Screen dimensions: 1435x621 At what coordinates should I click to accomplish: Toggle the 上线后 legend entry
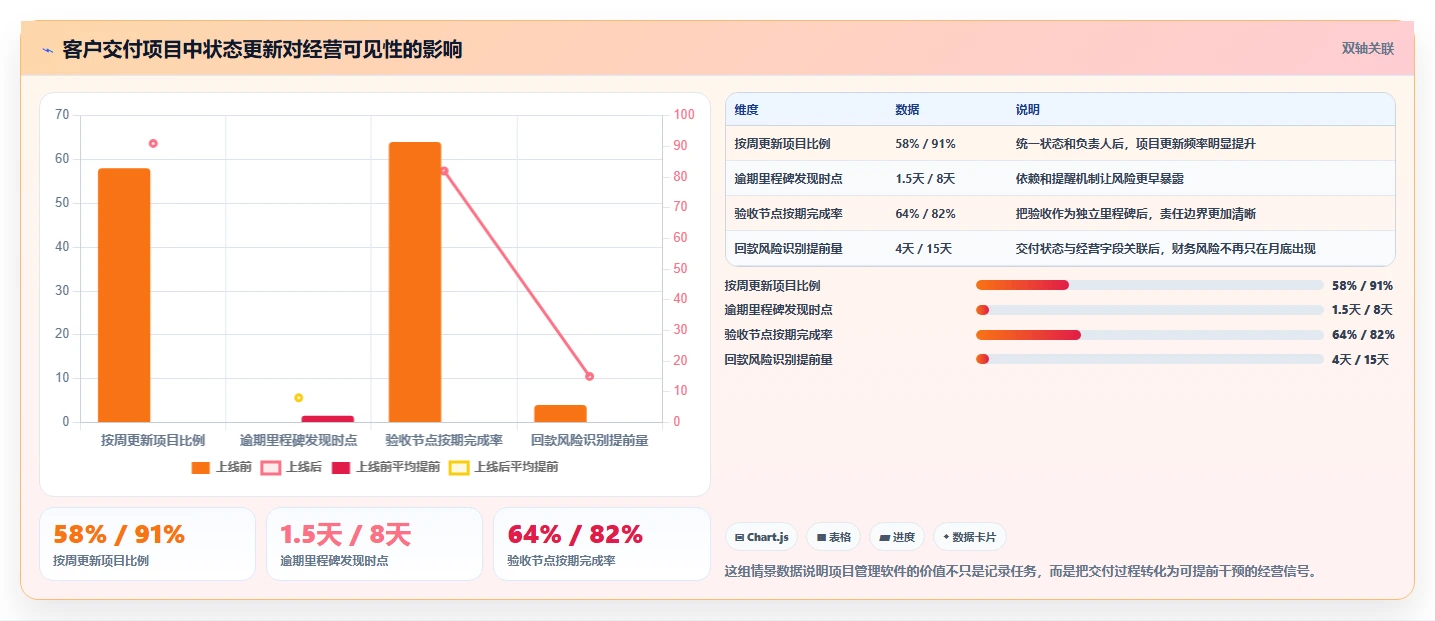291,467
